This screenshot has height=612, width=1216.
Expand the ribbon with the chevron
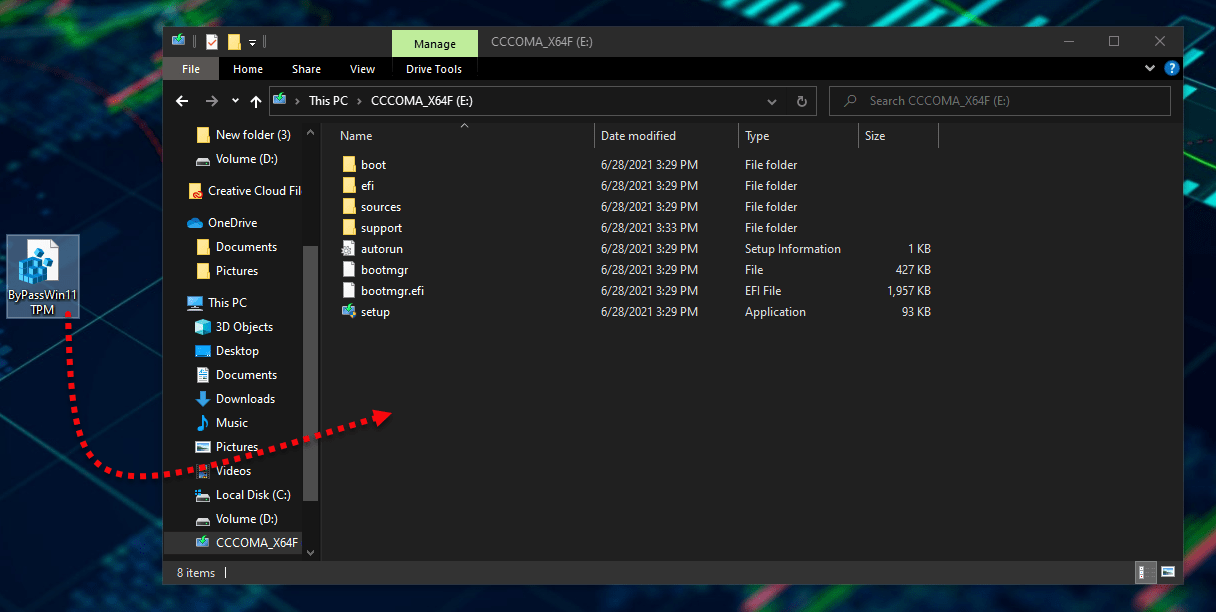(x=1150, y=69)
